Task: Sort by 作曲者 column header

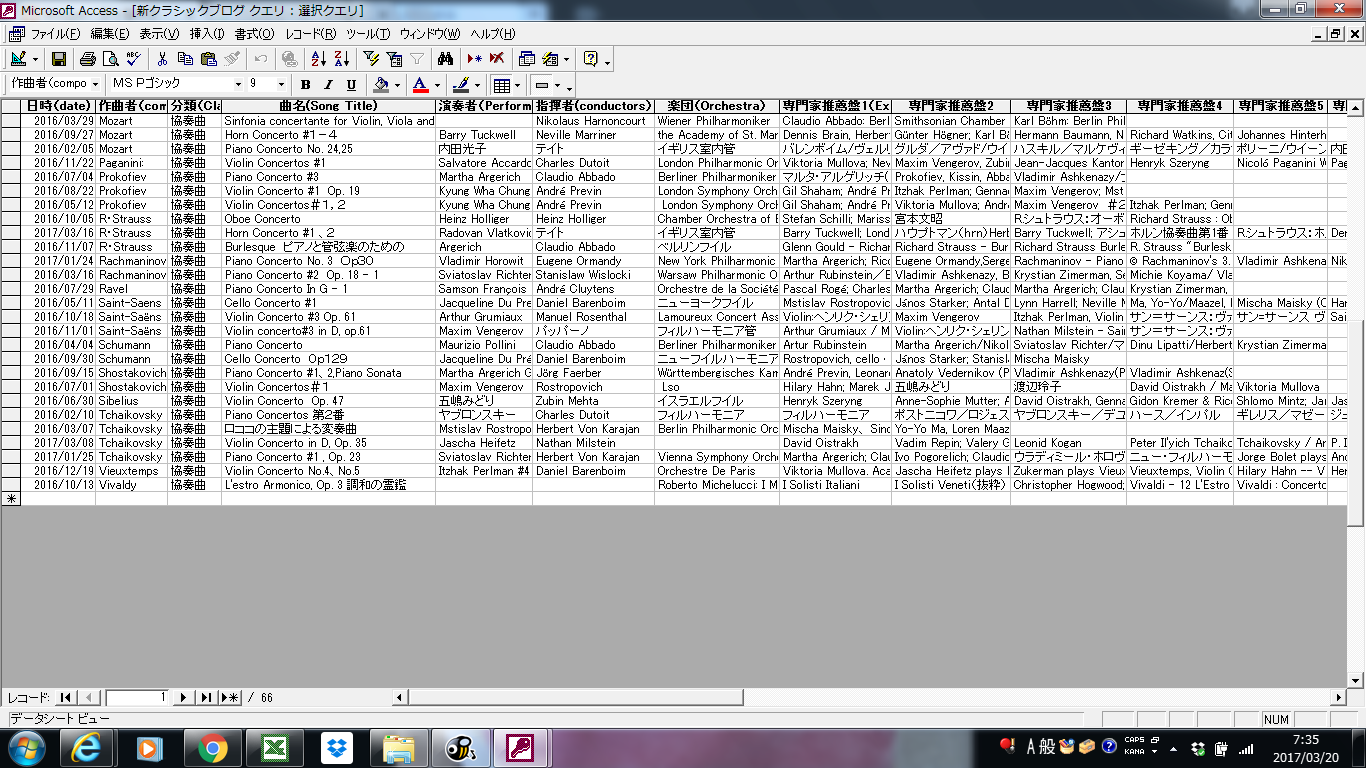Action: tap(131, 106)
